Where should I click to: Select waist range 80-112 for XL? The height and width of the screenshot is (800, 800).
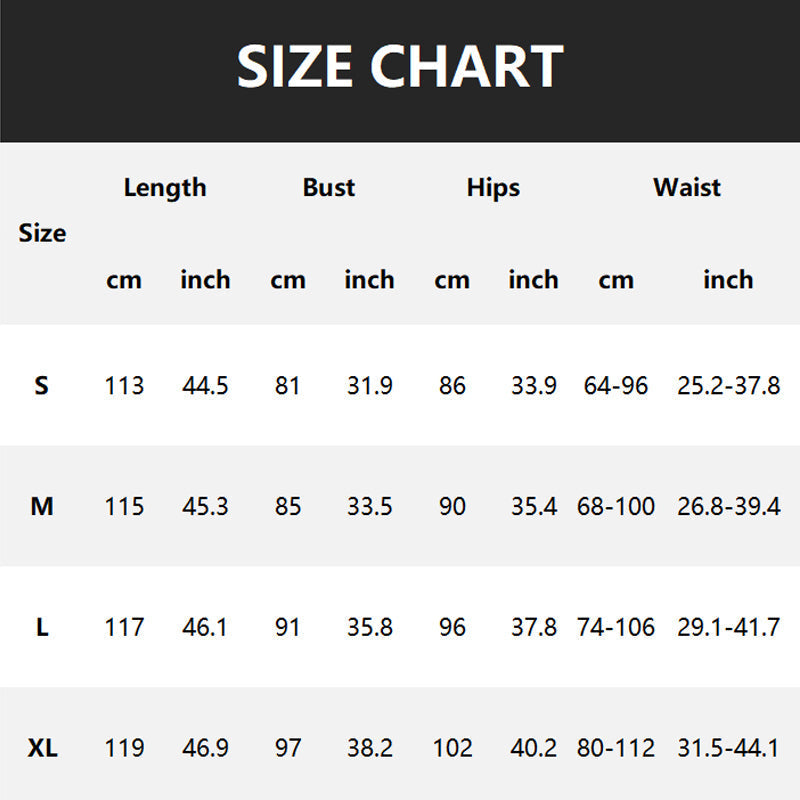[616, 748]
